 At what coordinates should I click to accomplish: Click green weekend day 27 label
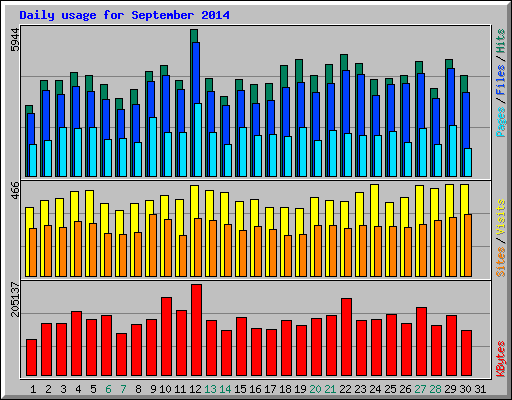pyautogui.click(x=420, y=389)
